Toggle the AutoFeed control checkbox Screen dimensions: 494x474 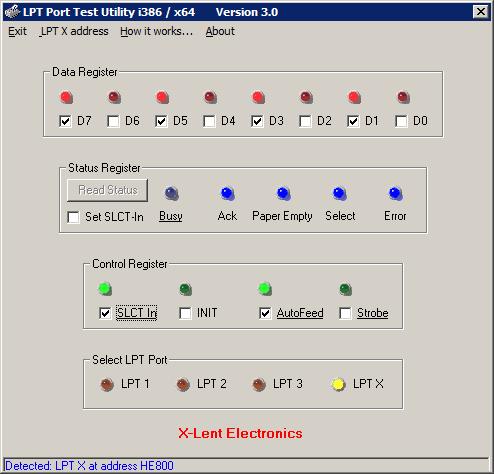(x=265, y=313)
